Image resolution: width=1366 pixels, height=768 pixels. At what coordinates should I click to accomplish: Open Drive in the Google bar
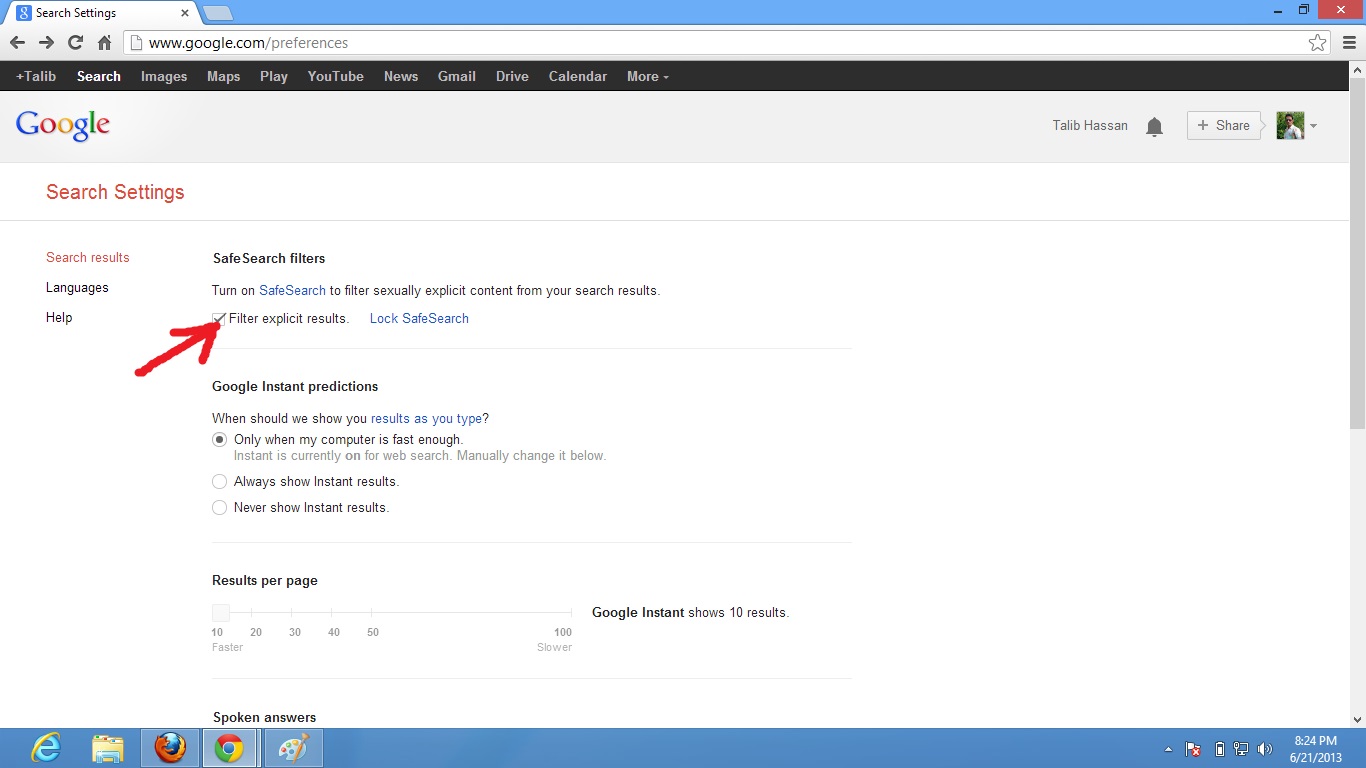pyautogui.click(x=512, y=76)
